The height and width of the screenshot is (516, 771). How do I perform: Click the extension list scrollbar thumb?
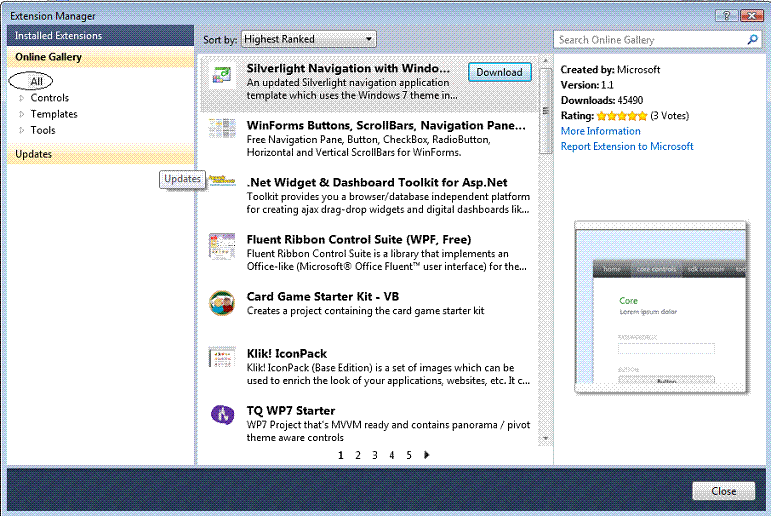(x=545, y=111)
